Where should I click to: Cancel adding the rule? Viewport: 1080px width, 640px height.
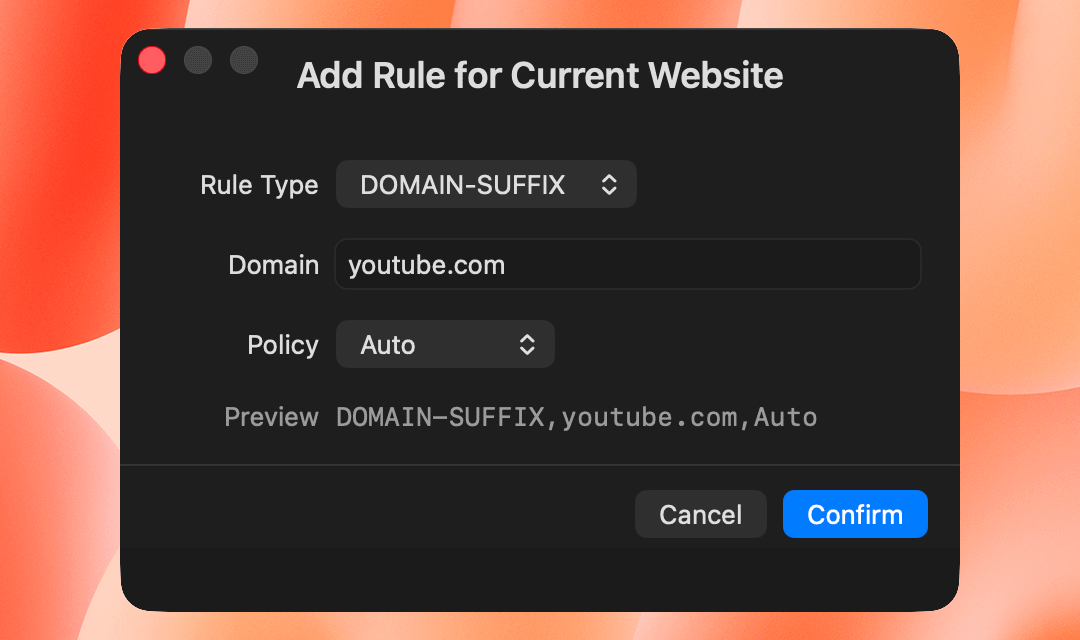coord(700,514)
